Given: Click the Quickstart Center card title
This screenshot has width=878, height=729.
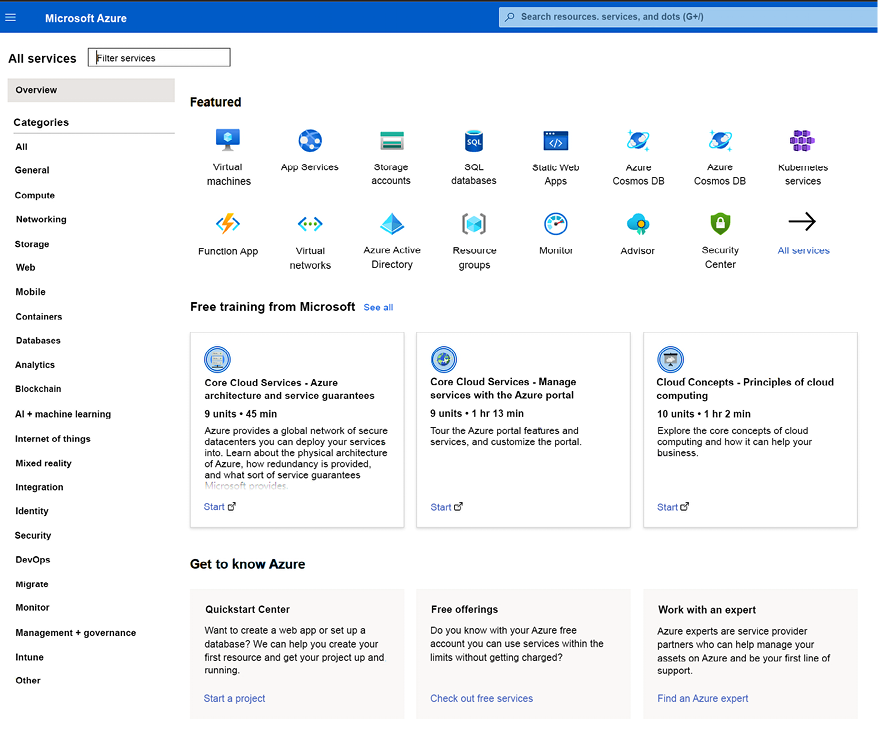Looking at the screenshot, I should coord(247,609).
